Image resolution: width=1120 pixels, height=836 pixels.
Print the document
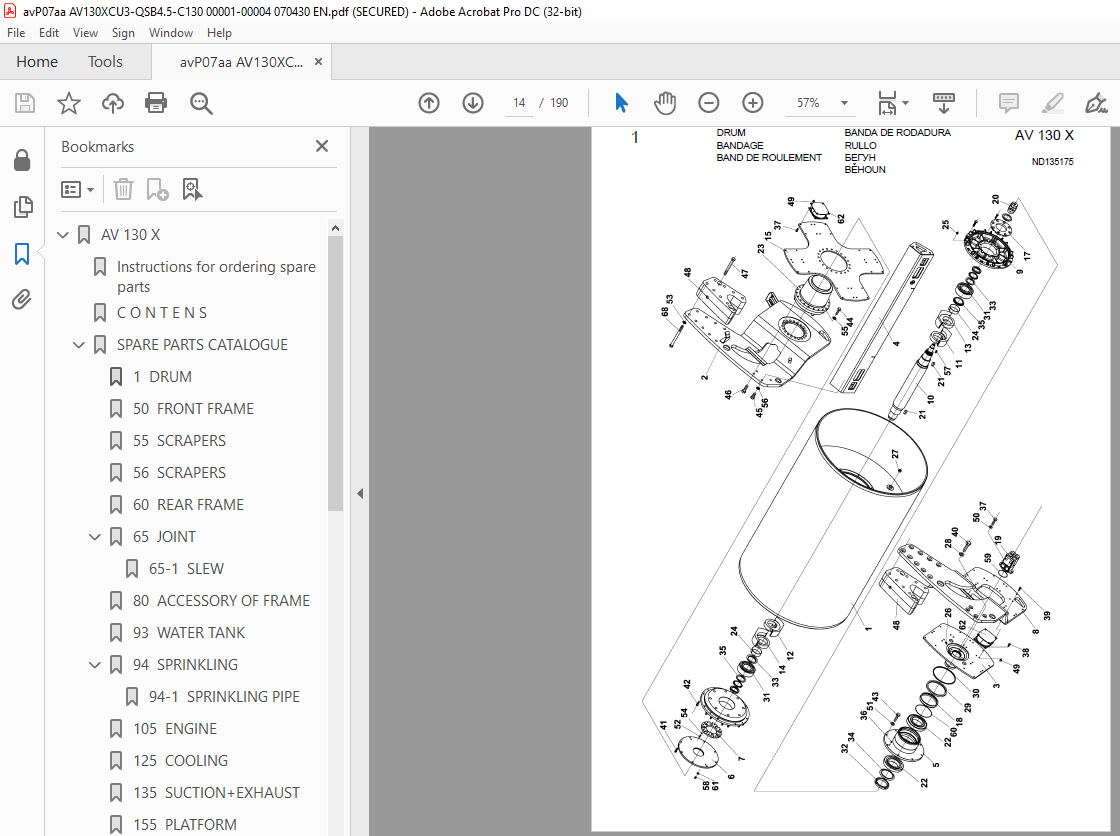pos(156,103)
